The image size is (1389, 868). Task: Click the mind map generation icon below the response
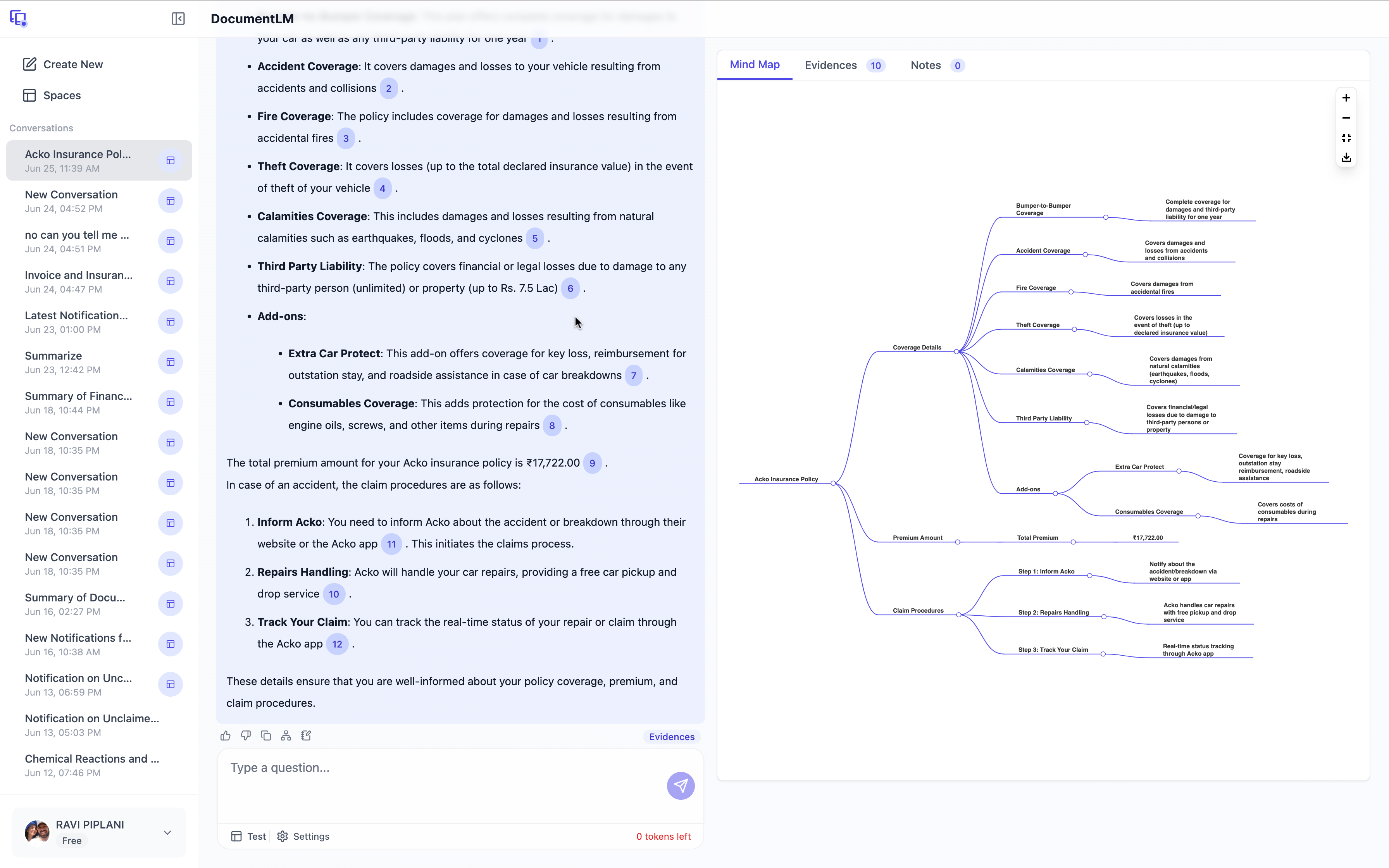[286, 736]
